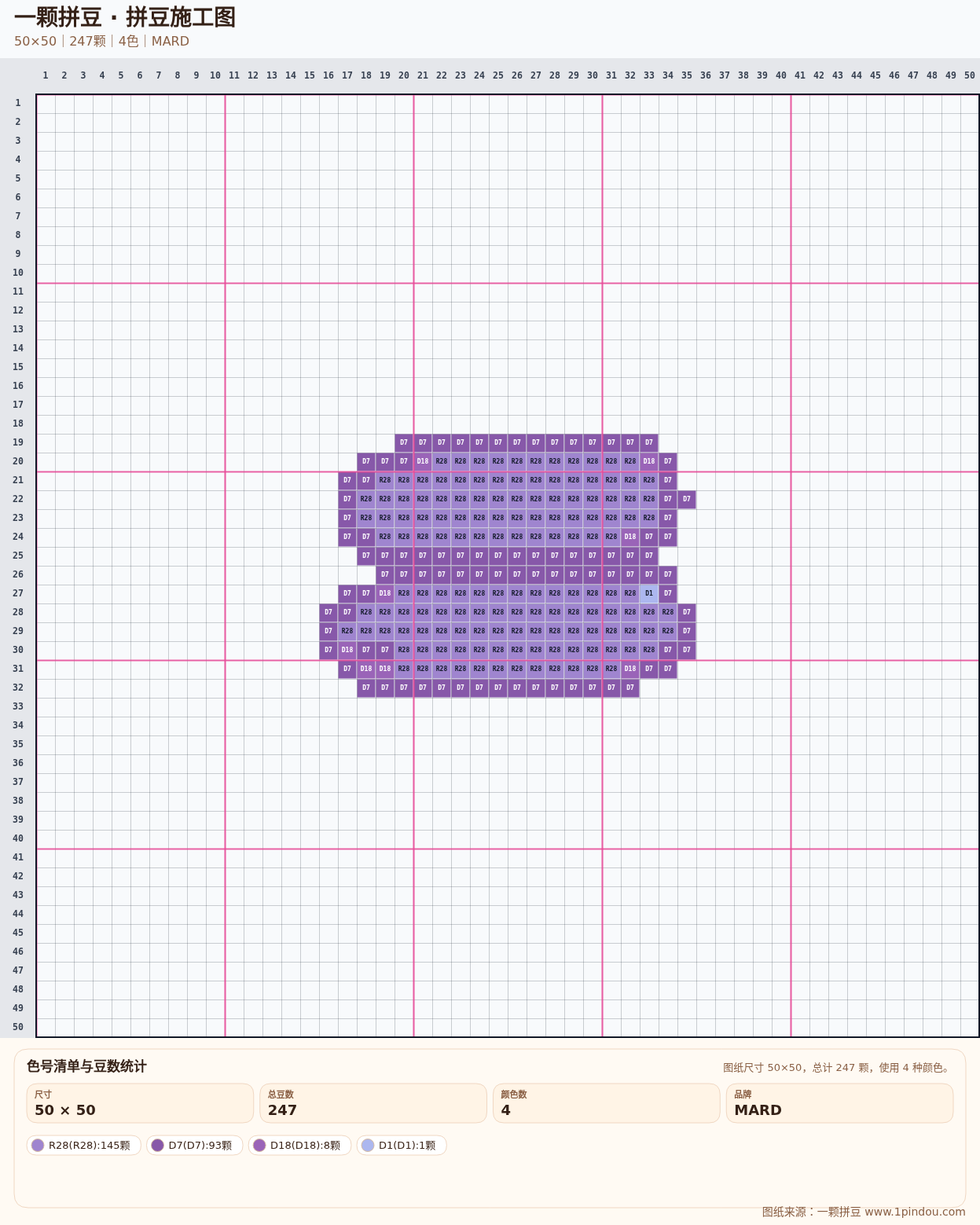Click column header number 10

(215, 75)
